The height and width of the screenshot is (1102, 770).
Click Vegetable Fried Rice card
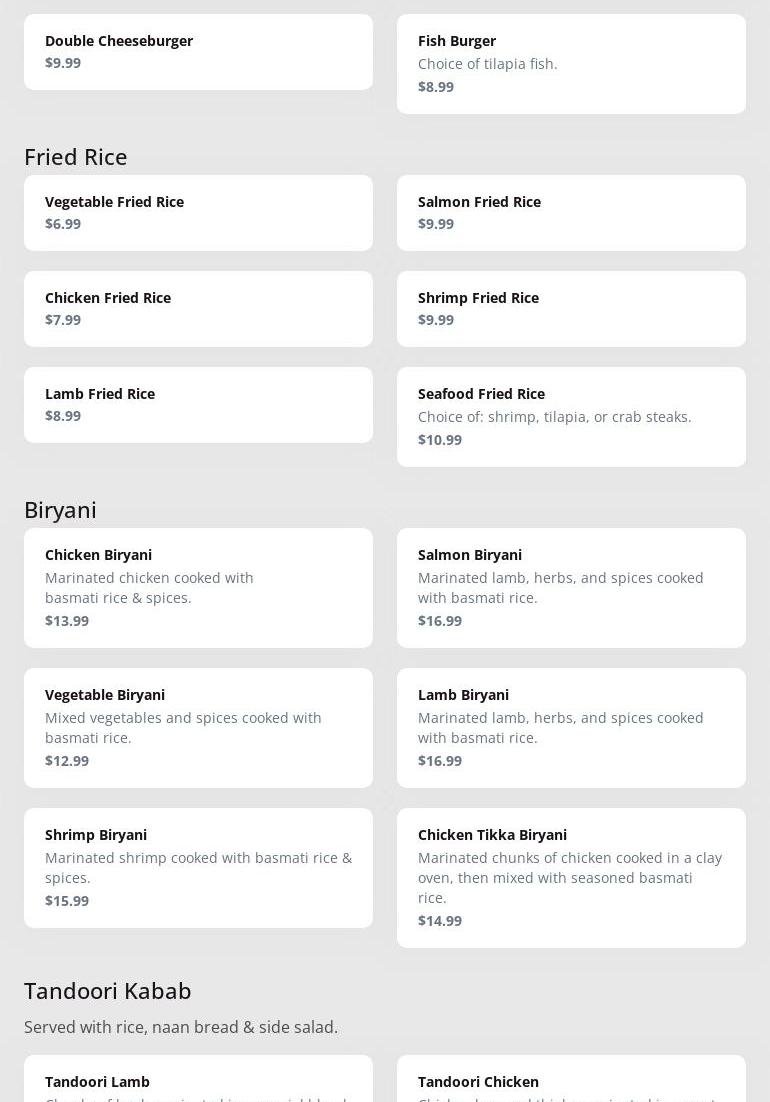coord(198,212)
